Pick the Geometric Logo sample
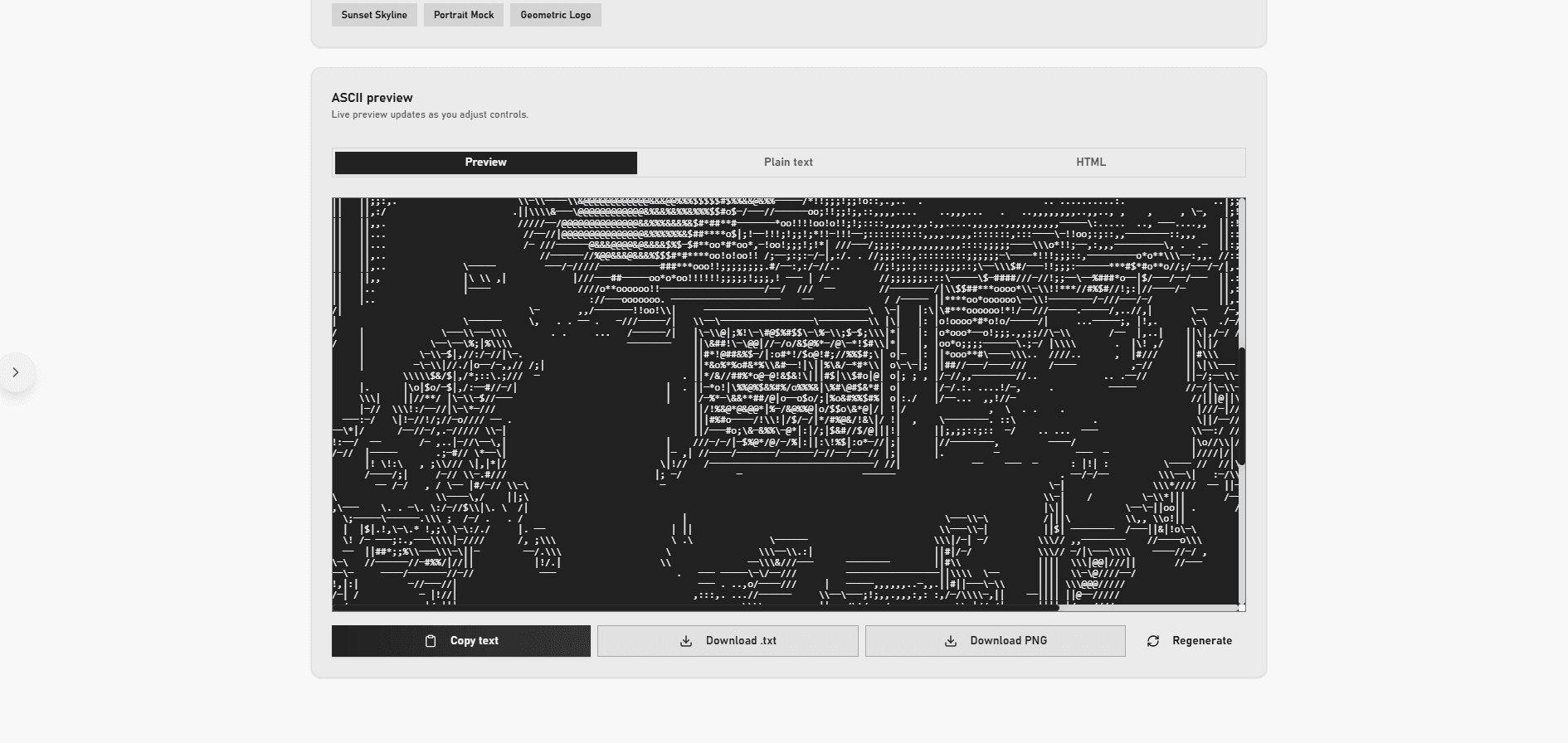 point(555,15)
